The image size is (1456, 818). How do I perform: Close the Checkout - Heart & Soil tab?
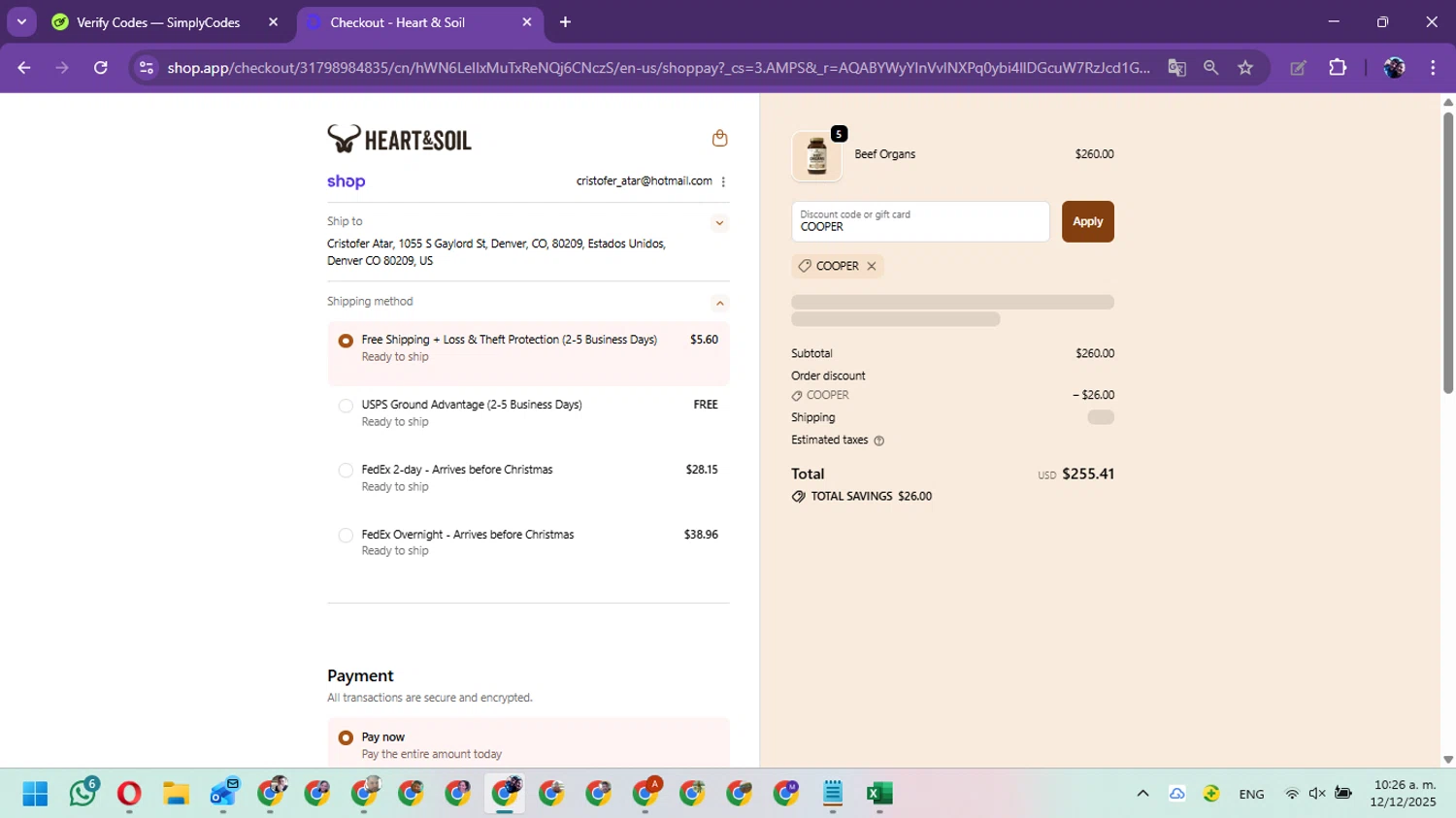click(527, 22)
